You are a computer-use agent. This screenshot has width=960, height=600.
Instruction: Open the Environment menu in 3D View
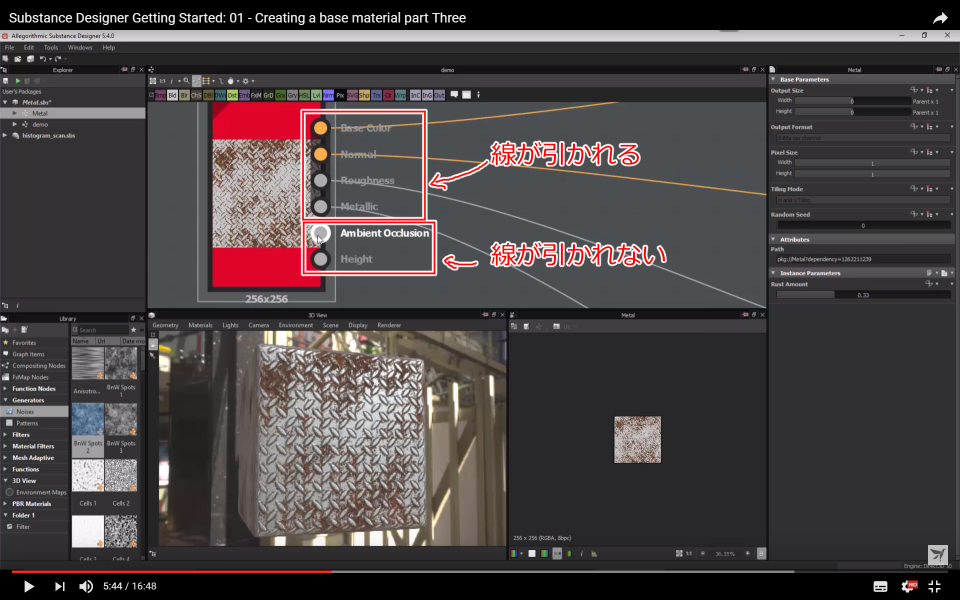[x=296, y=325]
